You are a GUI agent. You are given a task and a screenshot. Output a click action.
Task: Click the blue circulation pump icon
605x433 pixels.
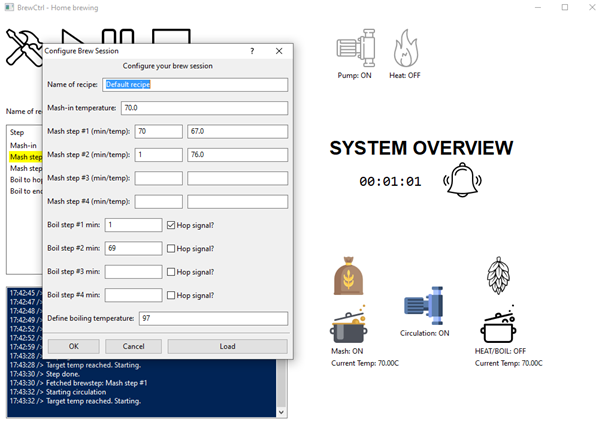point(426,308)
